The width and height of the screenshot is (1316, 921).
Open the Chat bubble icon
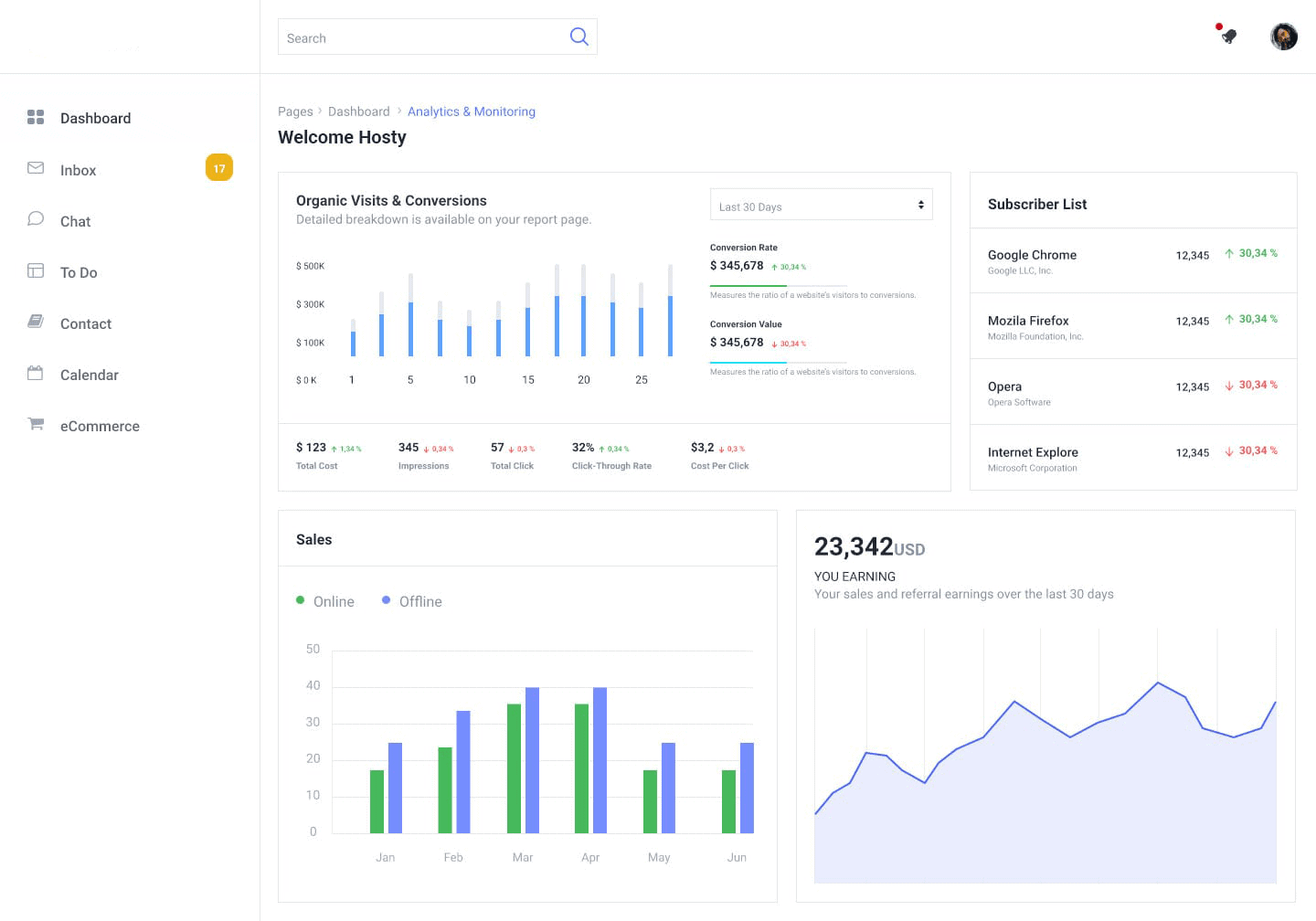coord(35,219)
